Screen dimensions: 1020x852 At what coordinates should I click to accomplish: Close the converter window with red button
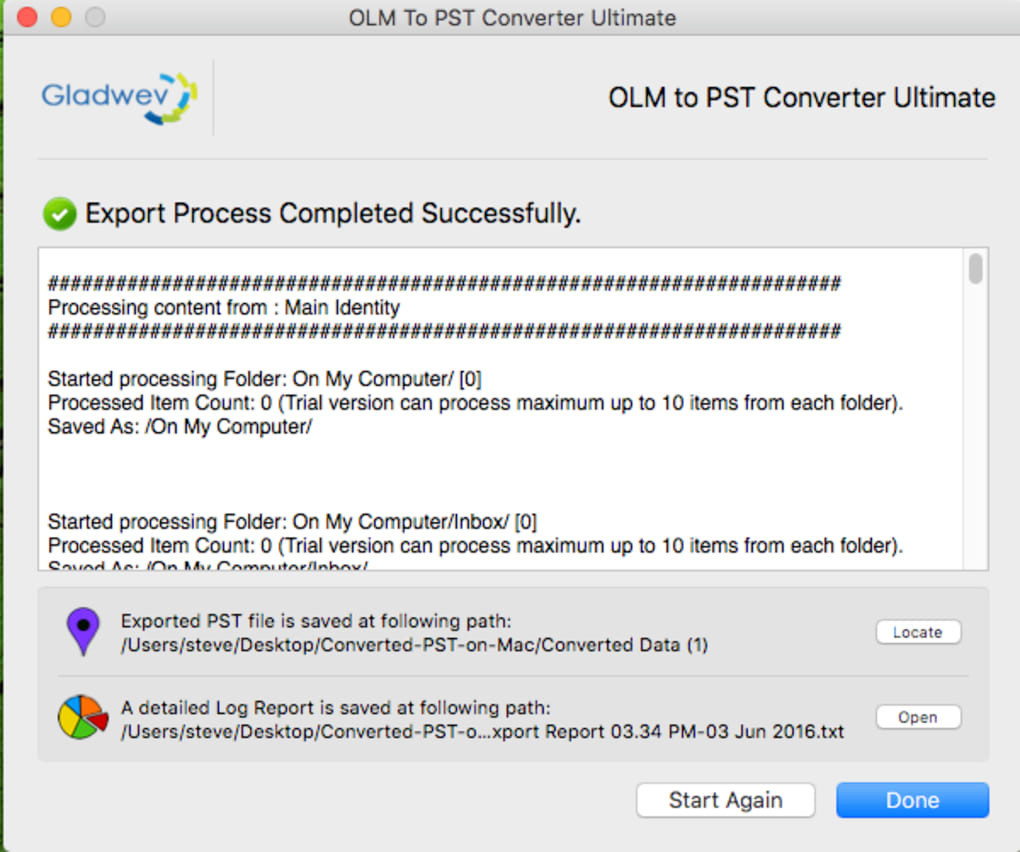click(x=28, y=17)
